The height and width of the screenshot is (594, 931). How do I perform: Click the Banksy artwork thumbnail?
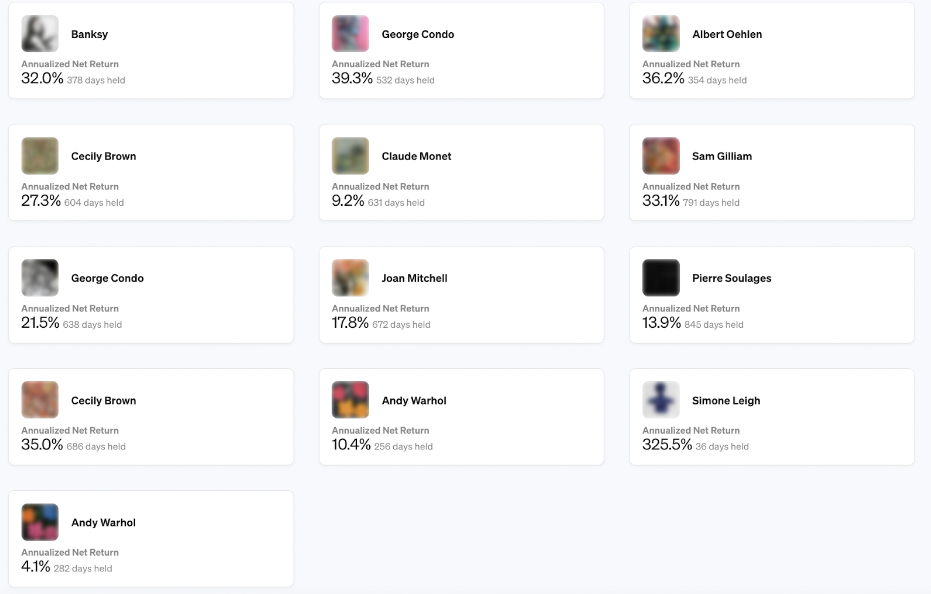point(40,34)
